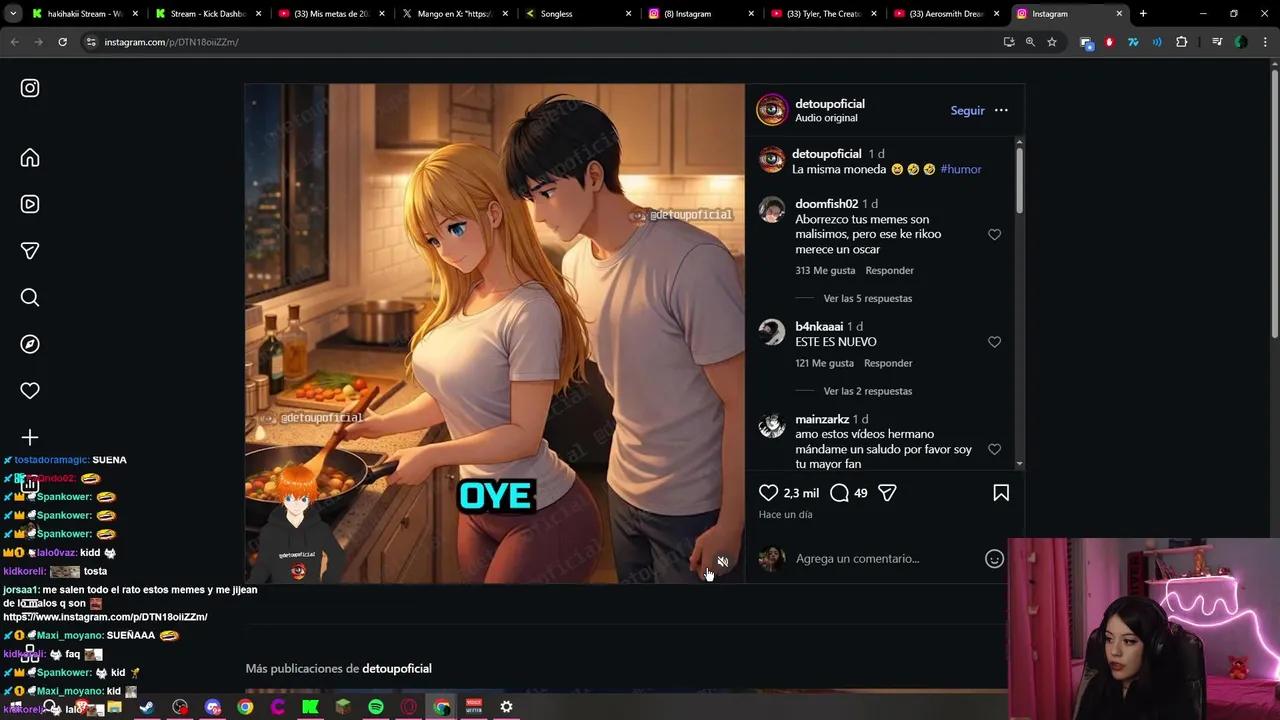The width and height of the screenshot is (1280, 720).
Task: Open a new browser tab
Action: pyautogui.click(x=1143, y=14)
